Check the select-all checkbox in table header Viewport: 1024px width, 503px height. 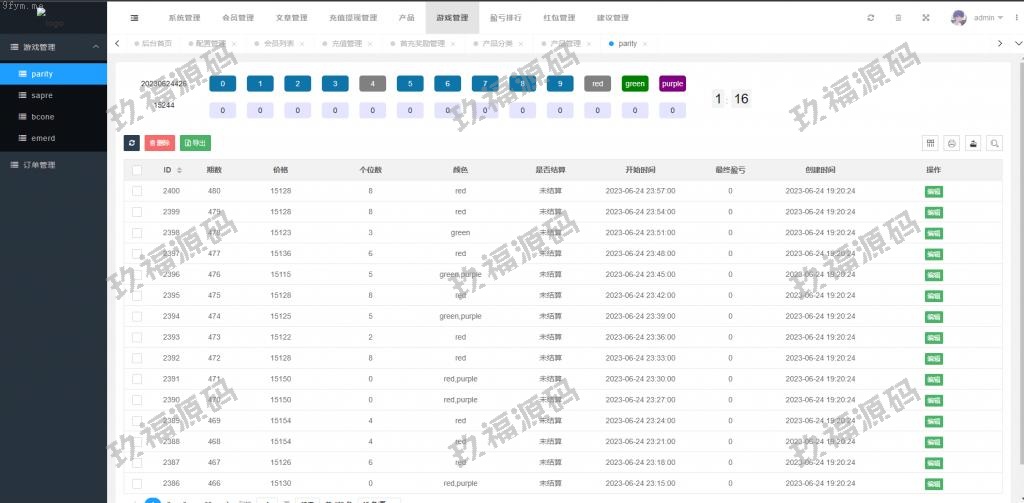[x=137, y=170]
